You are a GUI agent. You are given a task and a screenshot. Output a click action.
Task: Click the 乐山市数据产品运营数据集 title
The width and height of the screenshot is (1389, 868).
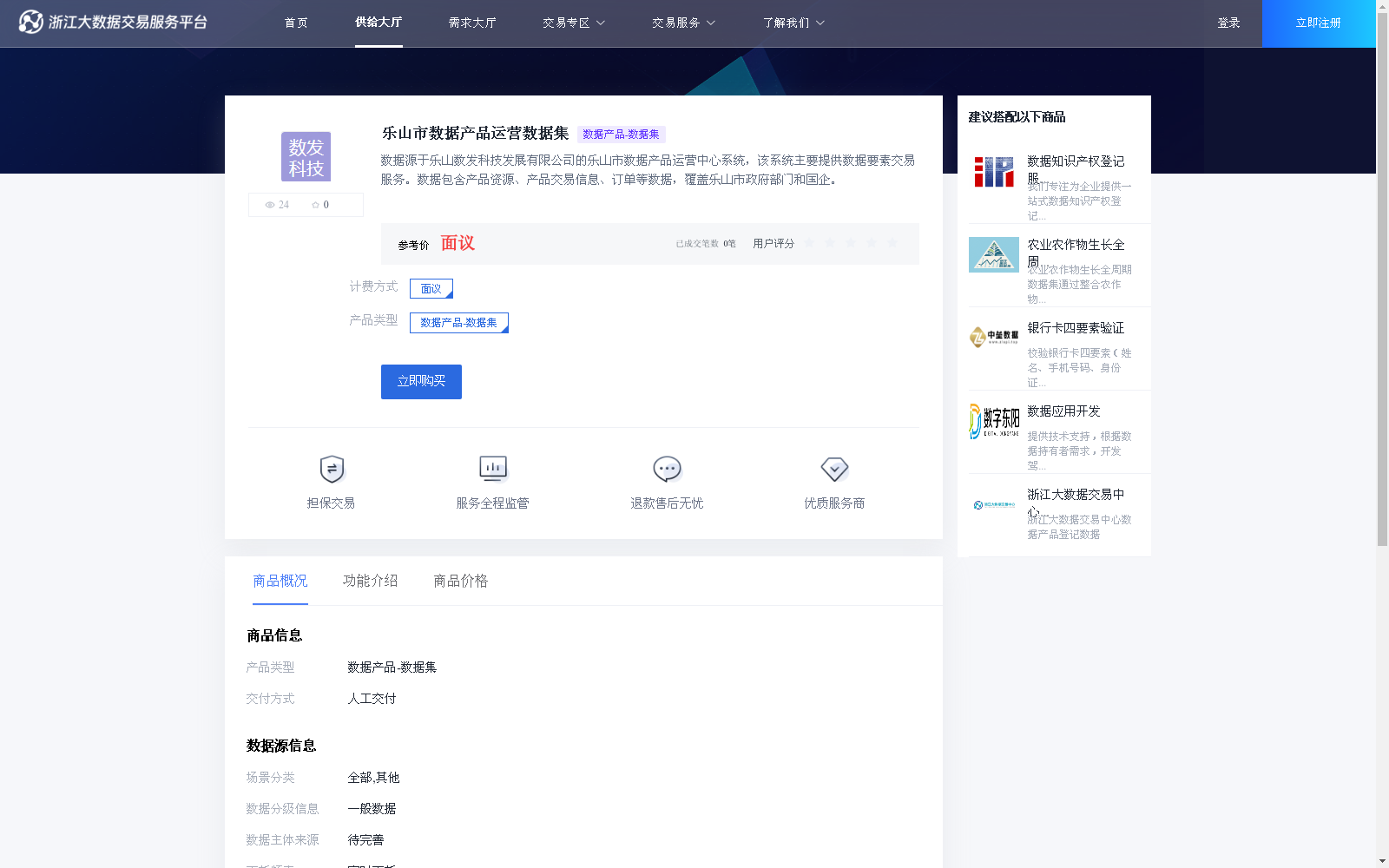coord(475,134)
